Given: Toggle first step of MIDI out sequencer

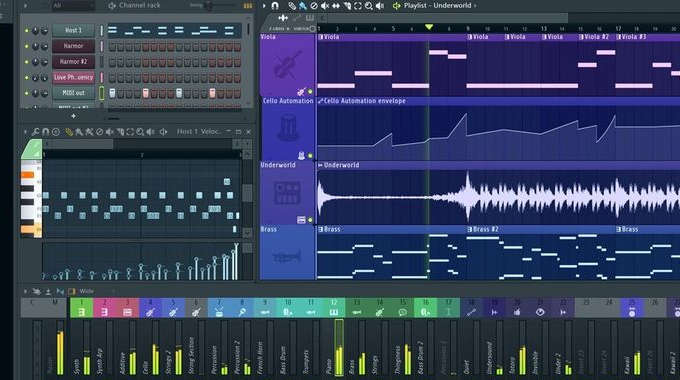Looking at the screenshot, I should pos(112,93).
